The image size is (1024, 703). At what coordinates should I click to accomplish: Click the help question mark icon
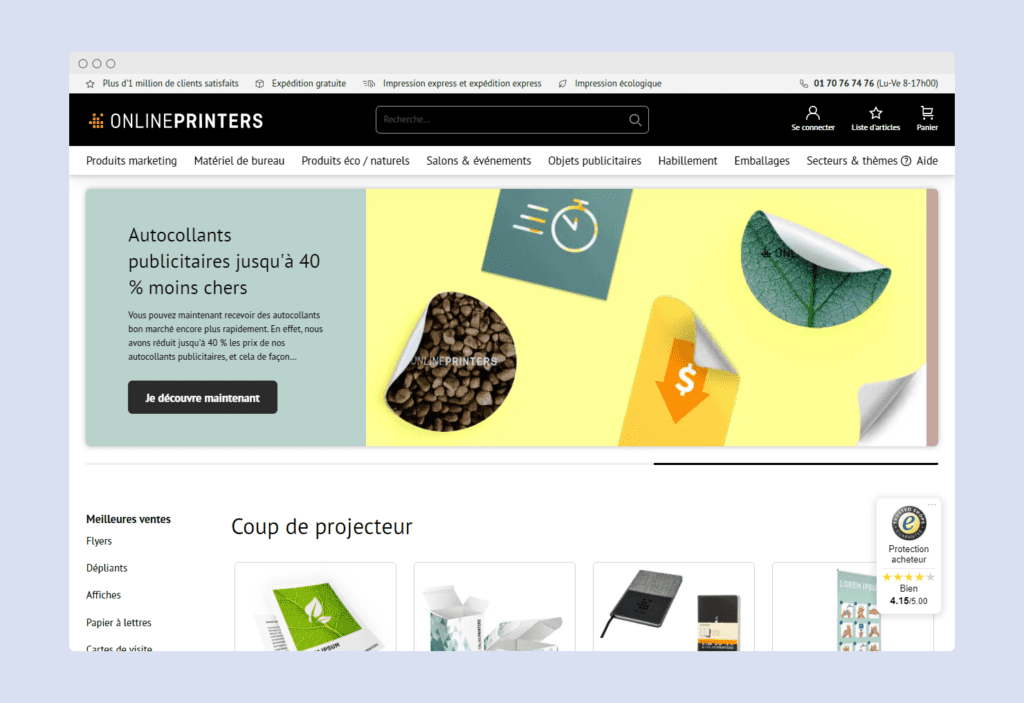coord(906,161)
